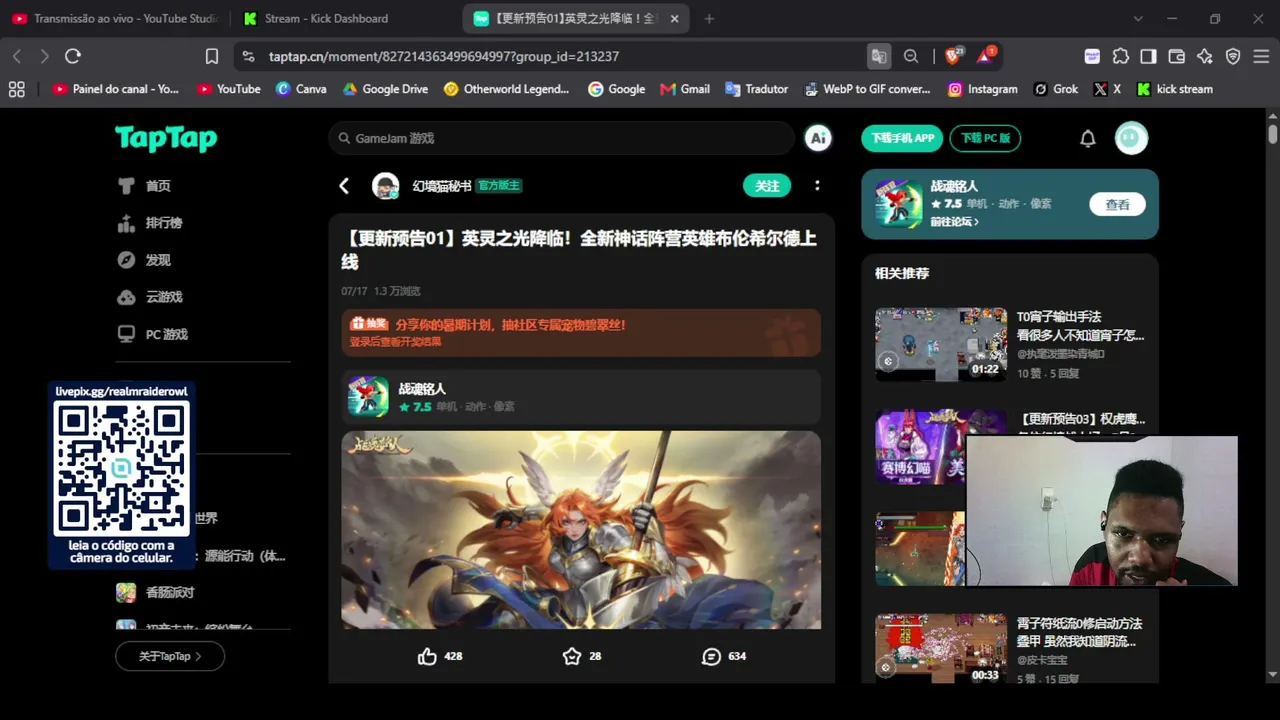Open 【更新预告03】 recommended post title

tap(1081, 419)
